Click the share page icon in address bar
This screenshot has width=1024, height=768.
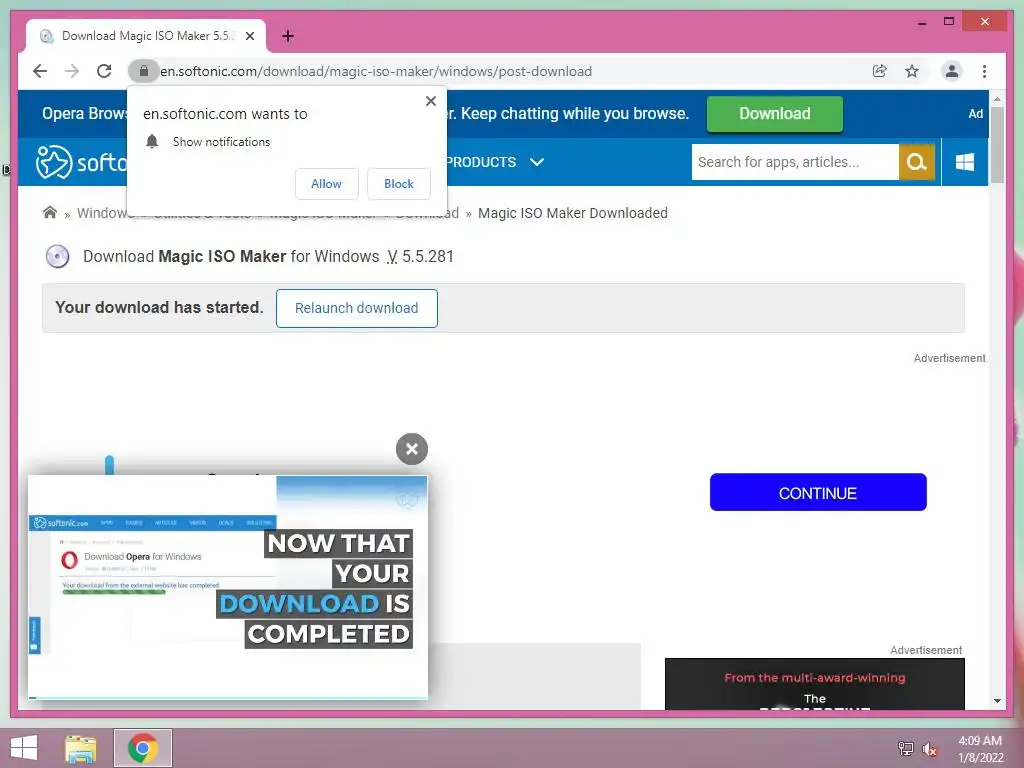(x=880, y=71)
